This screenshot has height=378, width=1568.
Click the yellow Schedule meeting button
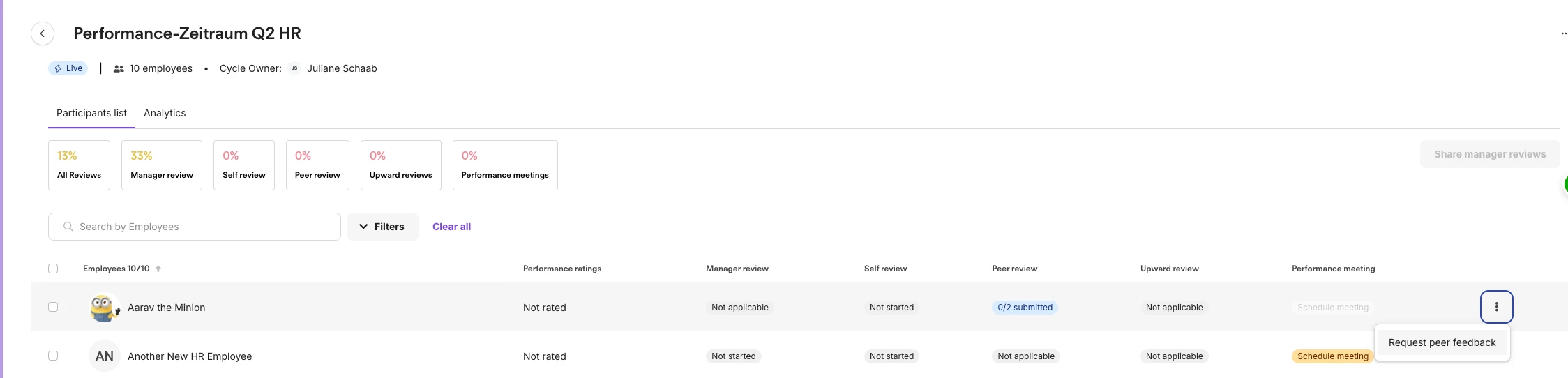click(x=1332, y=356)
